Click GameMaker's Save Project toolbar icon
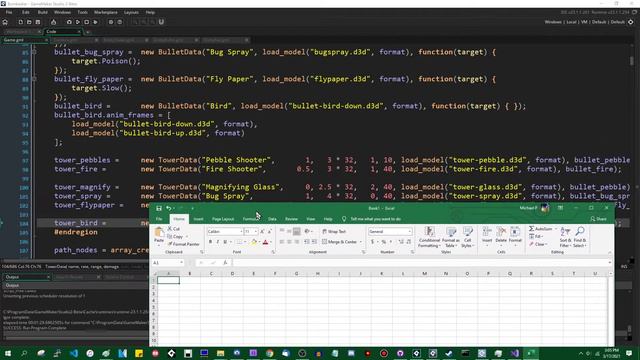The height and width of the screenshot is (360, 640). pyautogui.click(x=38, y=22)
